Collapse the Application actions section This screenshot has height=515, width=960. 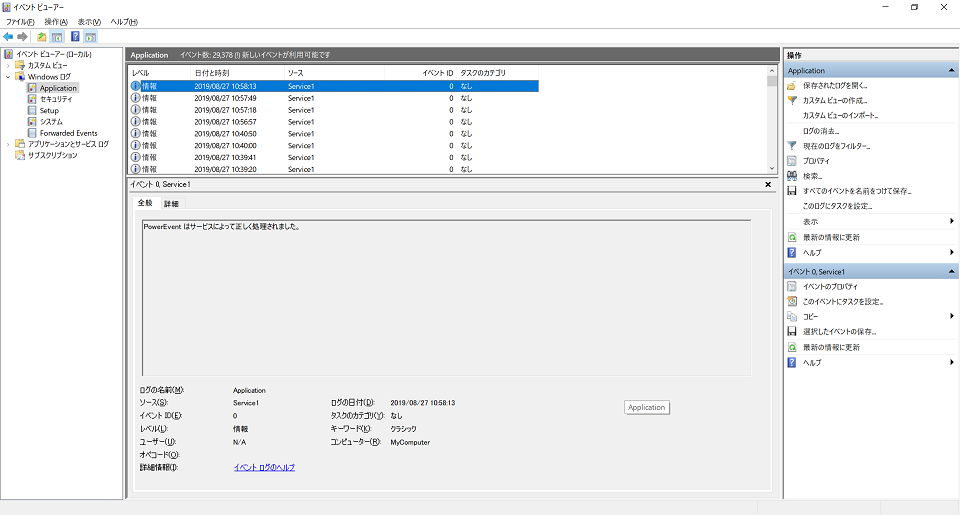tap(951, 70)
